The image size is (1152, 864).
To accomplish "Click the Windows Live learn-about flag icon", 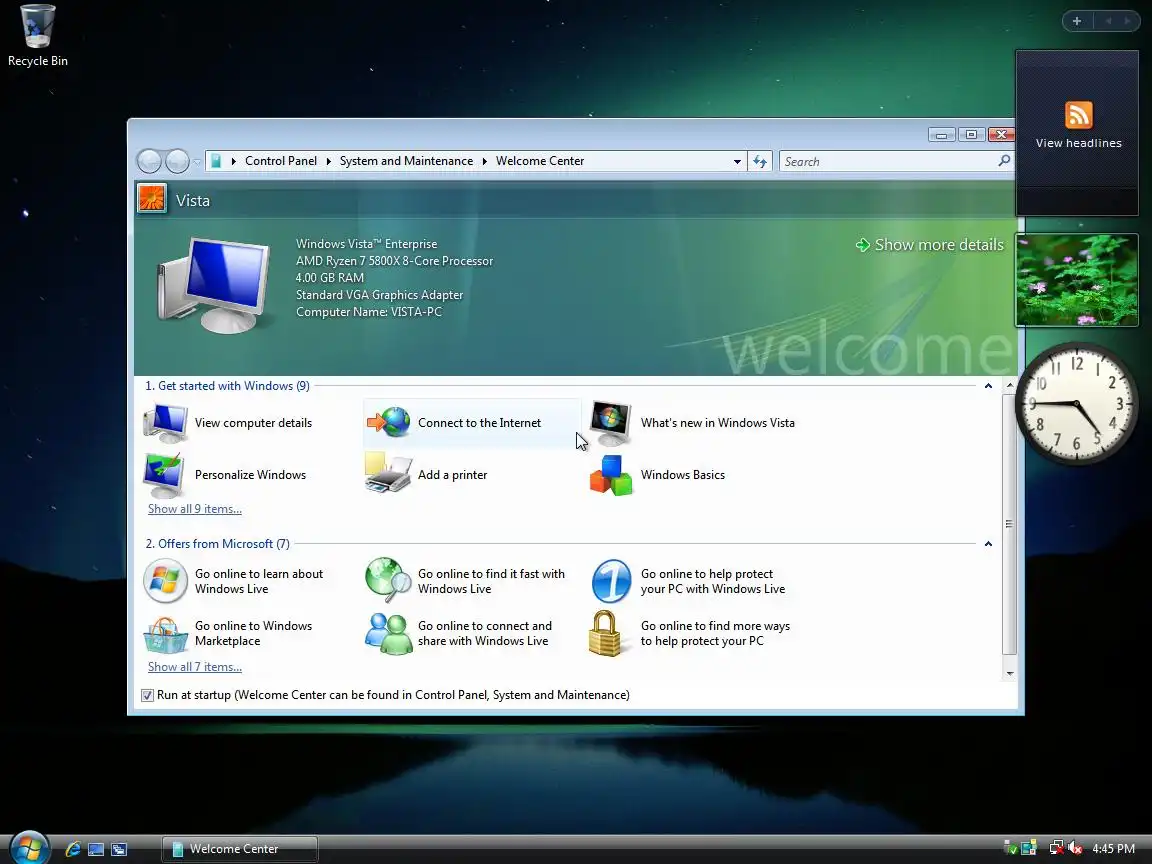I will click(165, 581).
